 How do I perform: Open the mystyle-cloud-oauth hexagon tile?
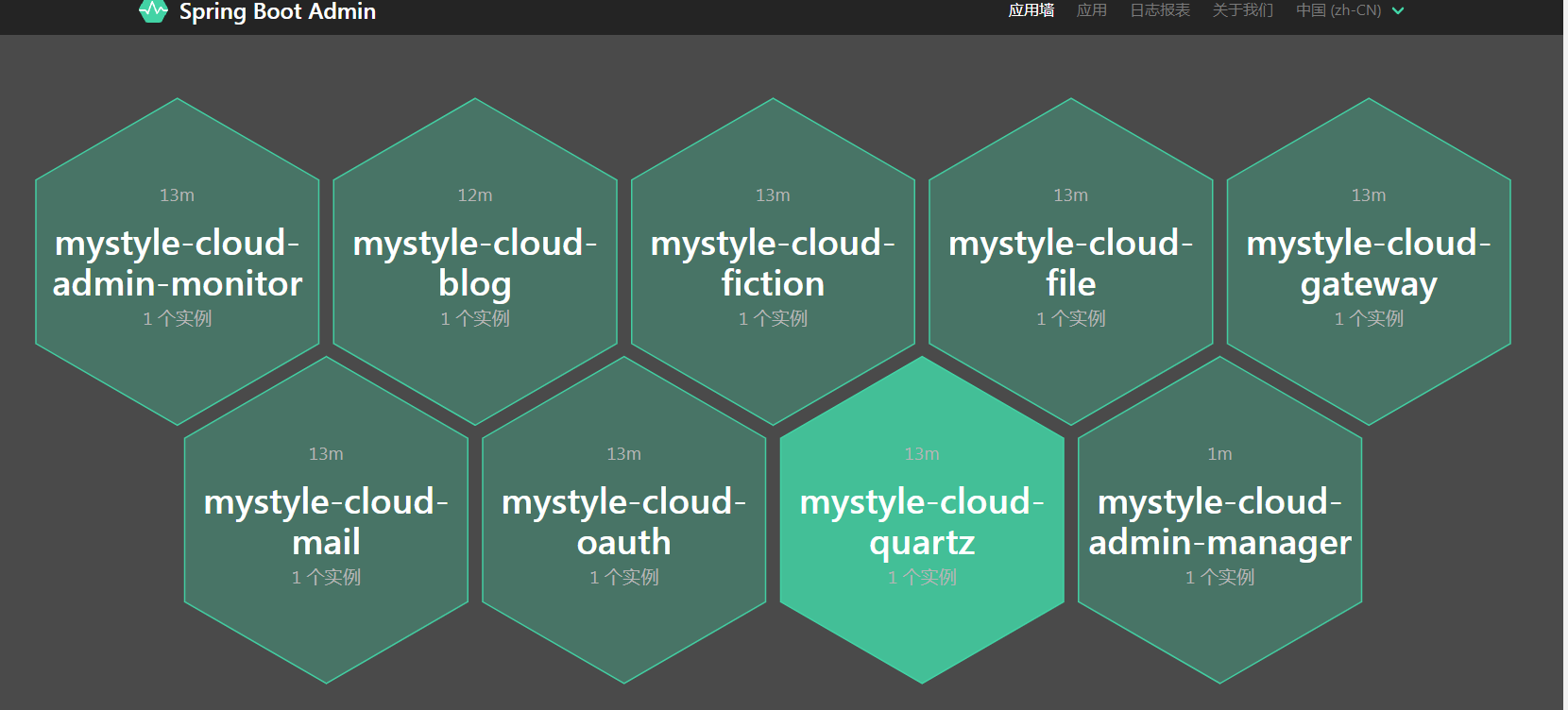tap(623, 521)
